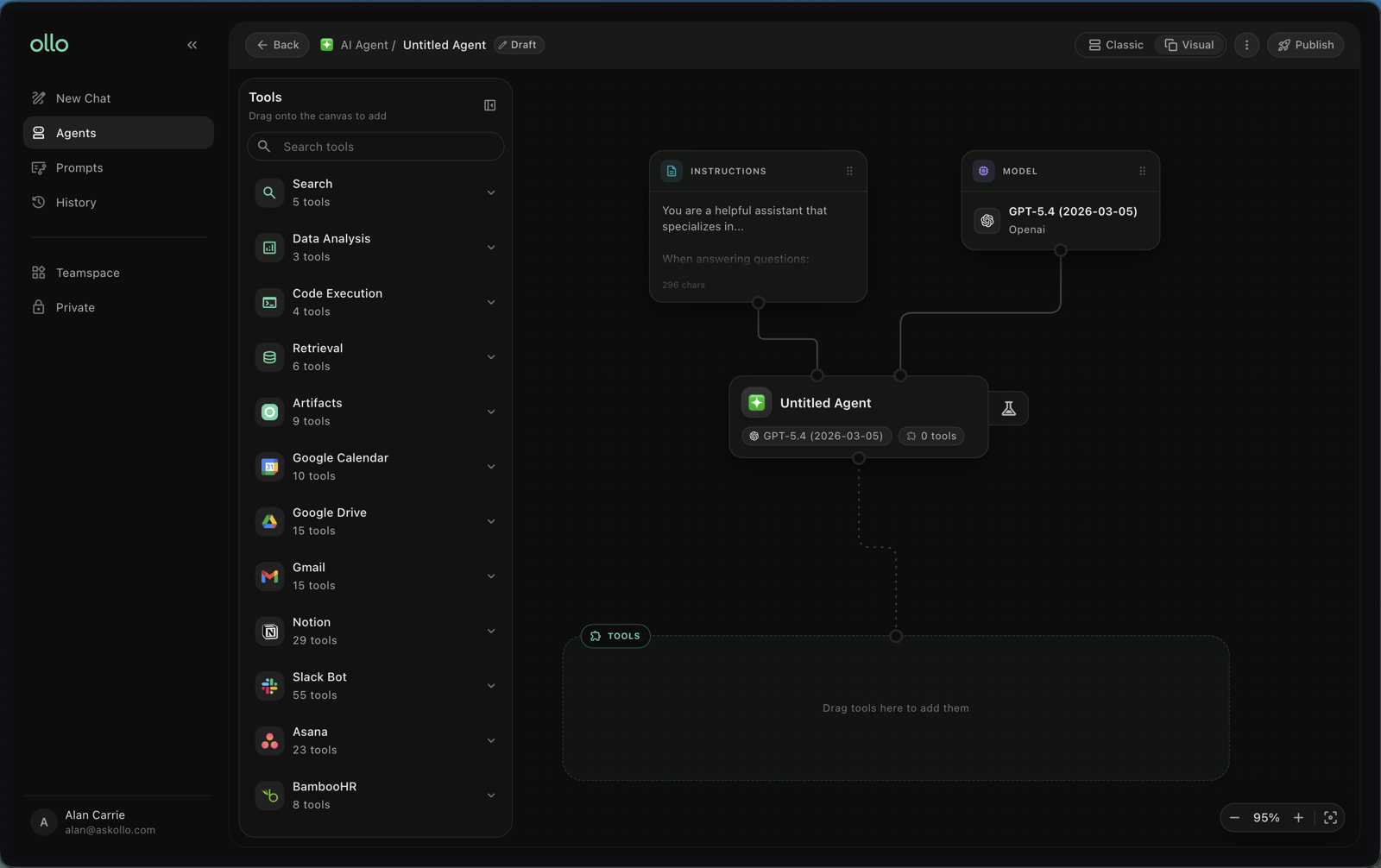The width and height of the screenshot is (1381, 868).
Task: Click the Instructions node drag handle
Action: [x=849, y=171]
